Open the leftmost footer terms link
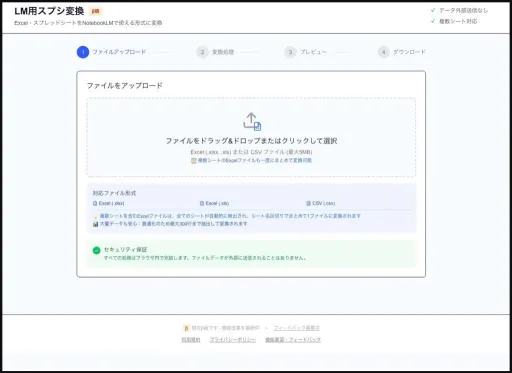 pyautogui.click(x=191, y=340)
